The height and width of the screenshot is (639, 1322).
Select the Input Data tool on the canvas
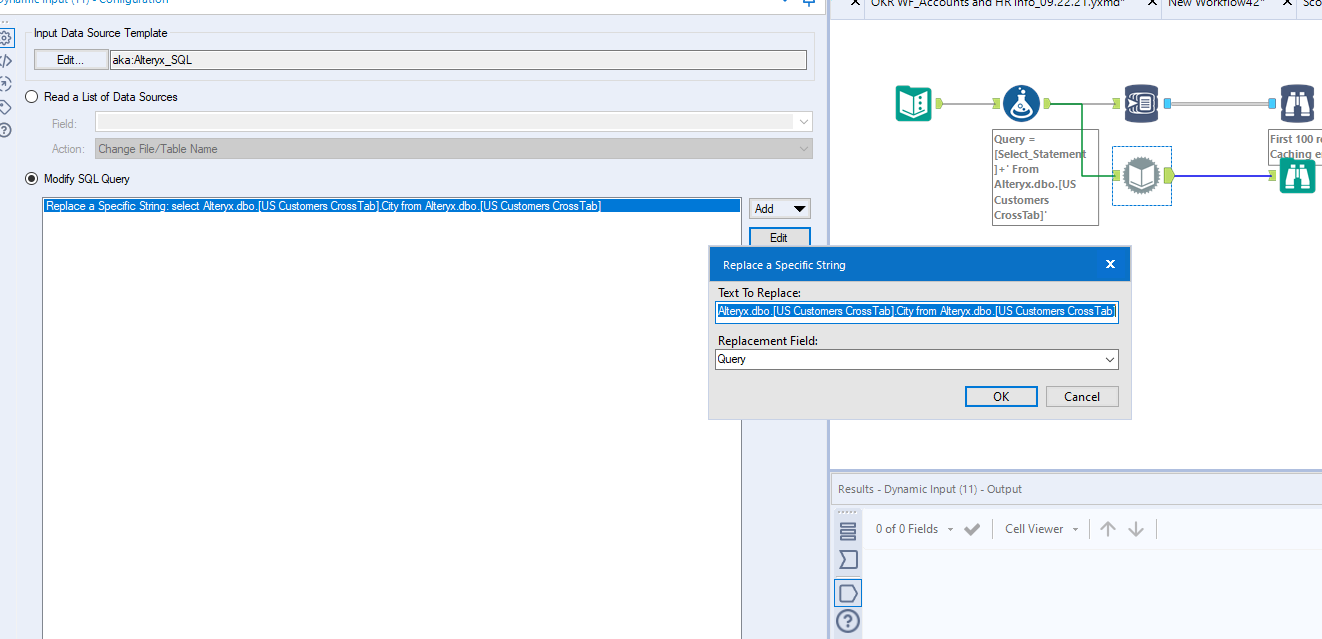click(x=913, y=103)
